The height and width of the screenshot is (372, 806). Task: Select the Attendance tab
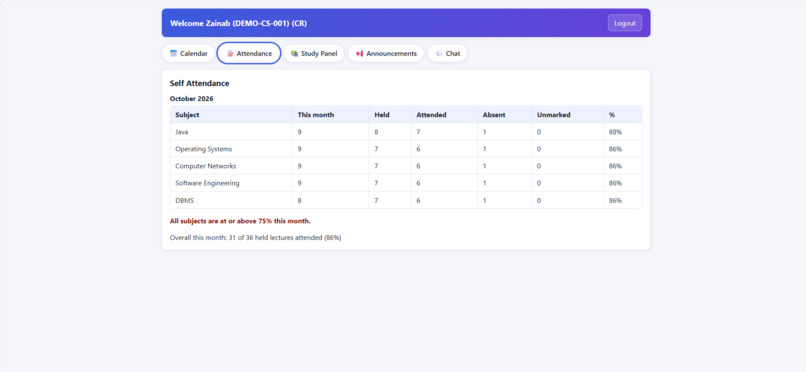[x=249, y=53]
